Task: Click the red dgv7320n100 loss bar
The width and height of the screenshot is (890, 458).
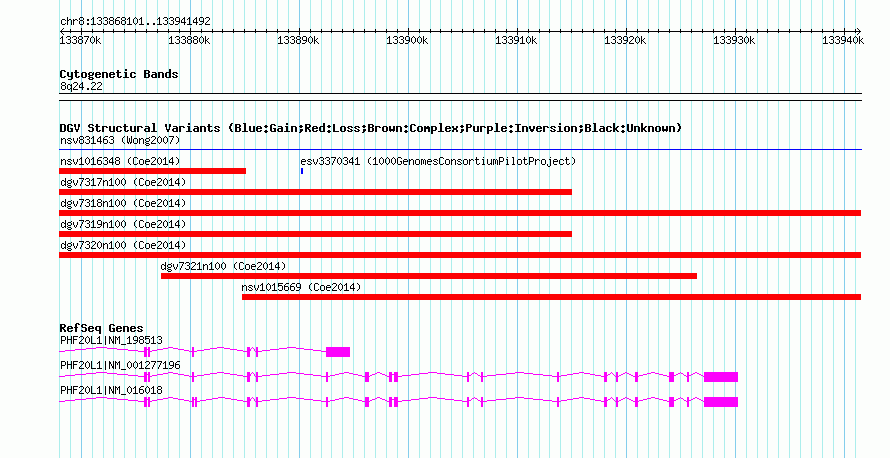Action: (460, 255)
